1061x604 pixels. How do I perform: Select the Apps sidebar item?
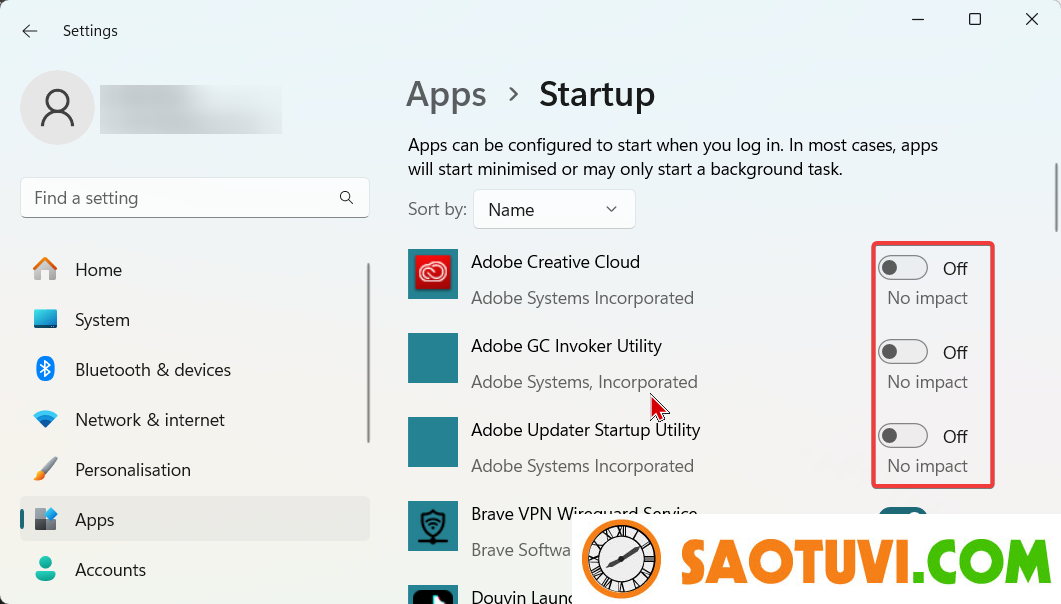click(195, 519)
